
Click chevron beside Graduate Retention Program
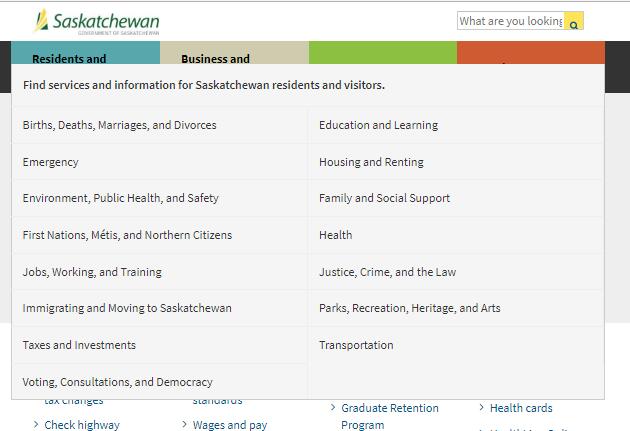(333, 408)
